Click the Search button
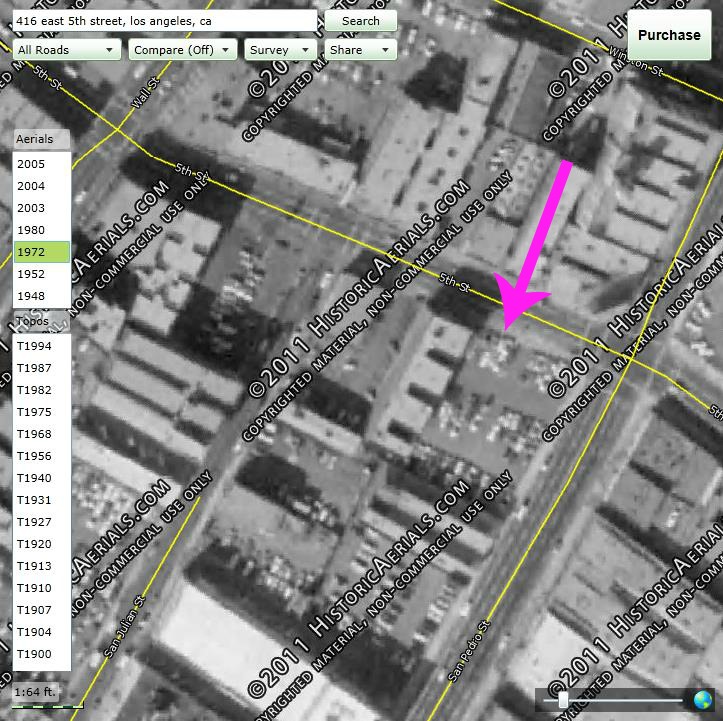 pyautogui.click(x=361, y=21)
